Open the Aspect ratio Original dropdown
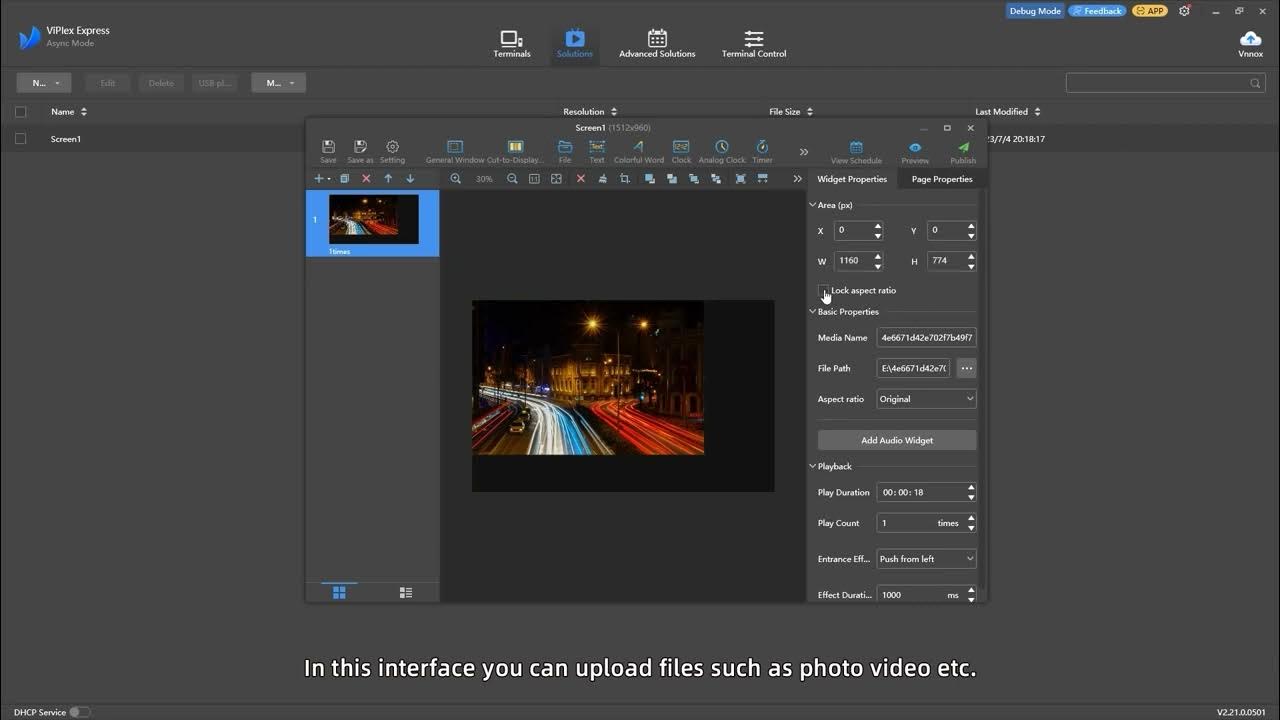This screenshot has width=1280, height=720. click(x=927, y=399)
